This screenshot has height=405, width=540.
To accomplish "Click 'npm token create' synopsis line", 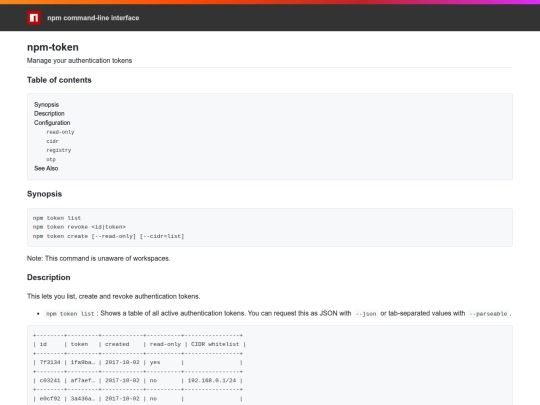I will click(x=108, y=236).
